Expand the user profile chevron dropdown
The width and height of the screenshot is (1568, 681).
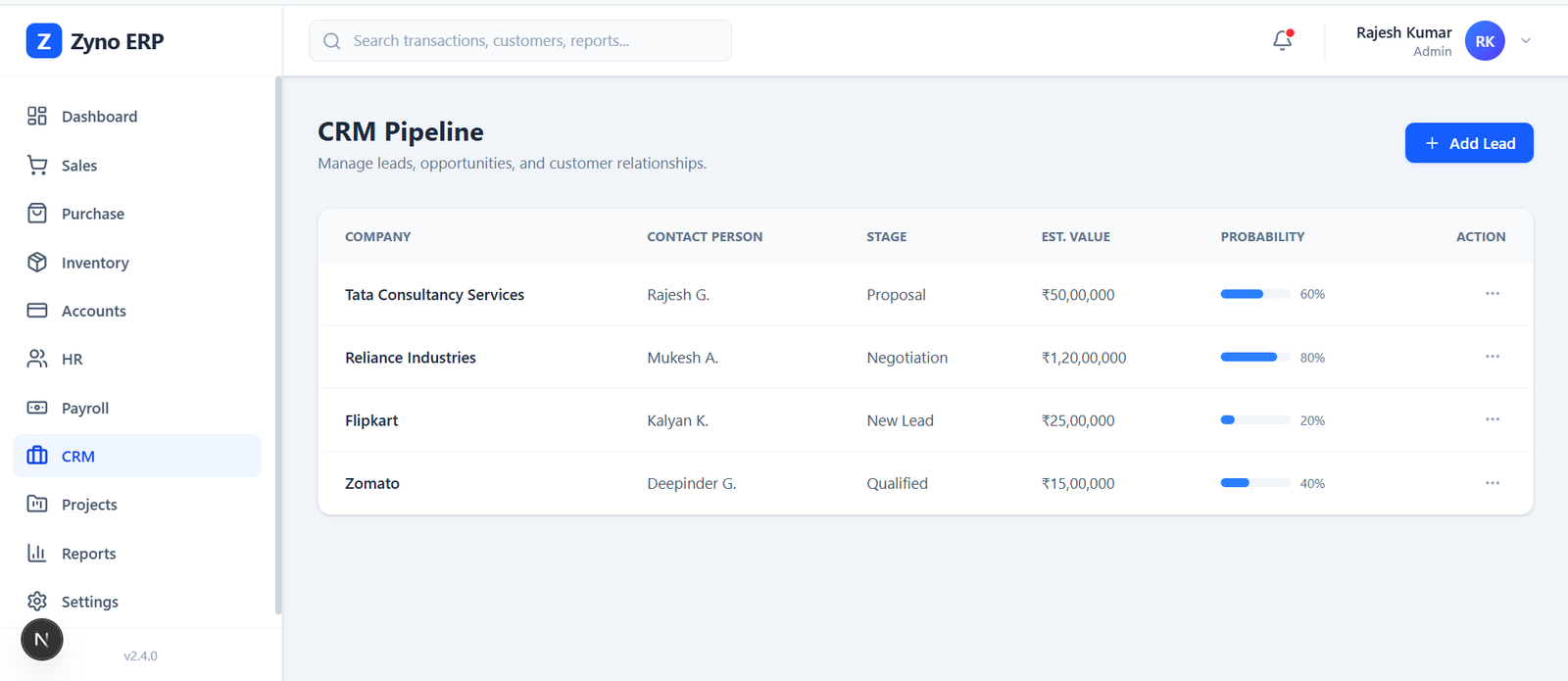point(1525,41)
